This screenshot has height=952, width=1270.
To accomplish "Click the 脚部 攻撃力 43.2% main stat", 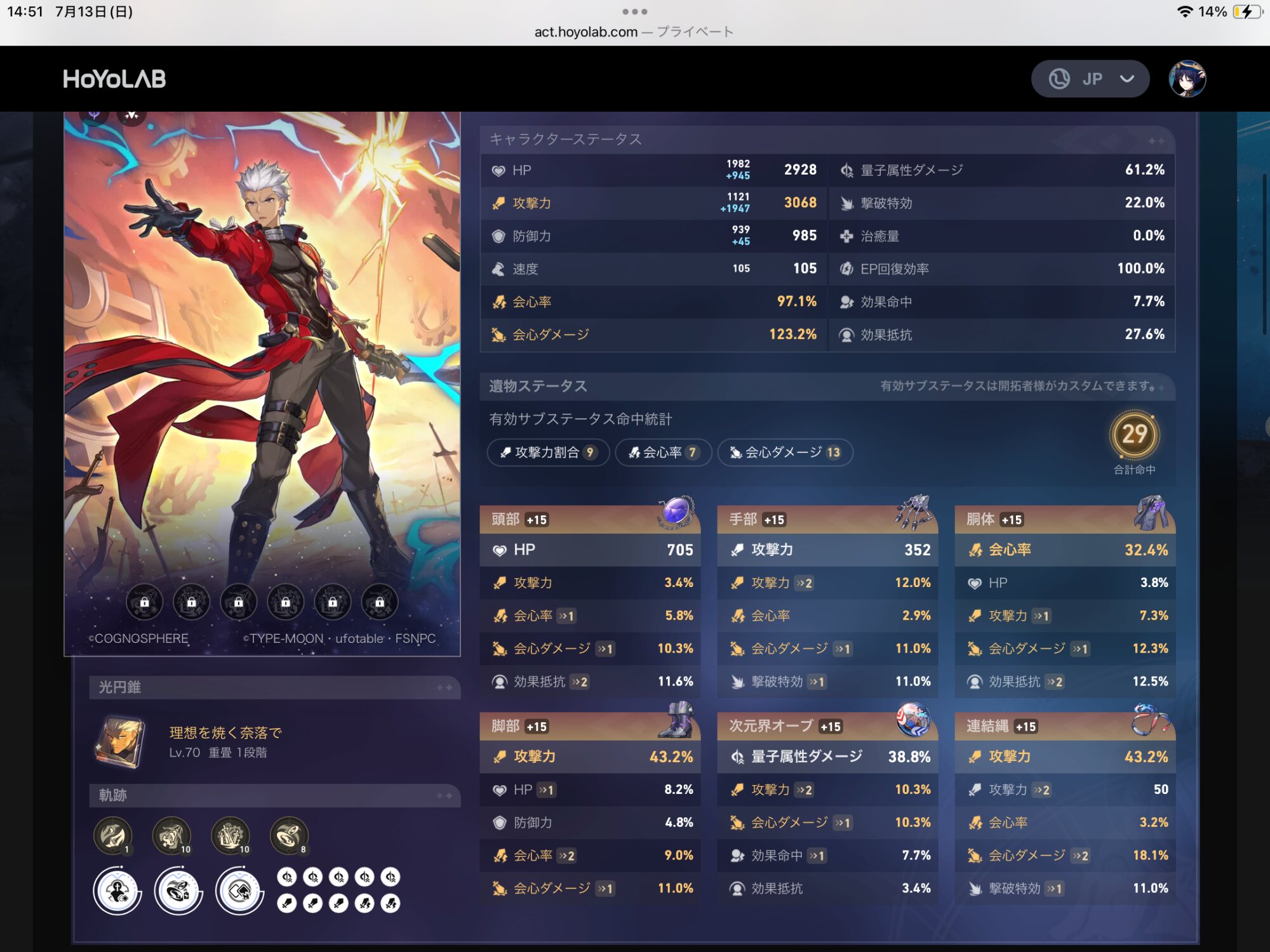I will click(591, 757).
